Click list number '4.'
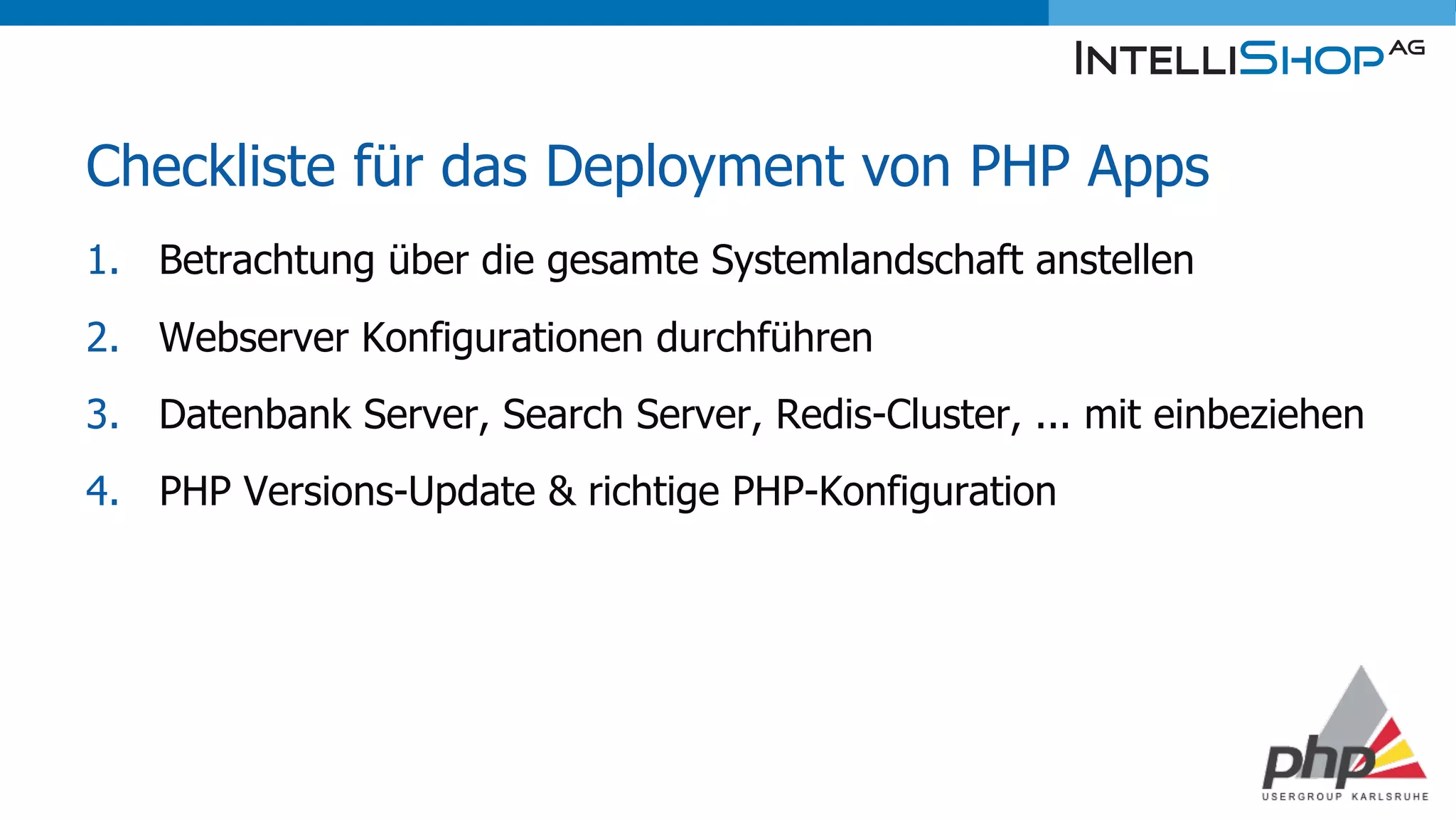The width and height of the screenshot is (1456, 819). click(102, 491)
